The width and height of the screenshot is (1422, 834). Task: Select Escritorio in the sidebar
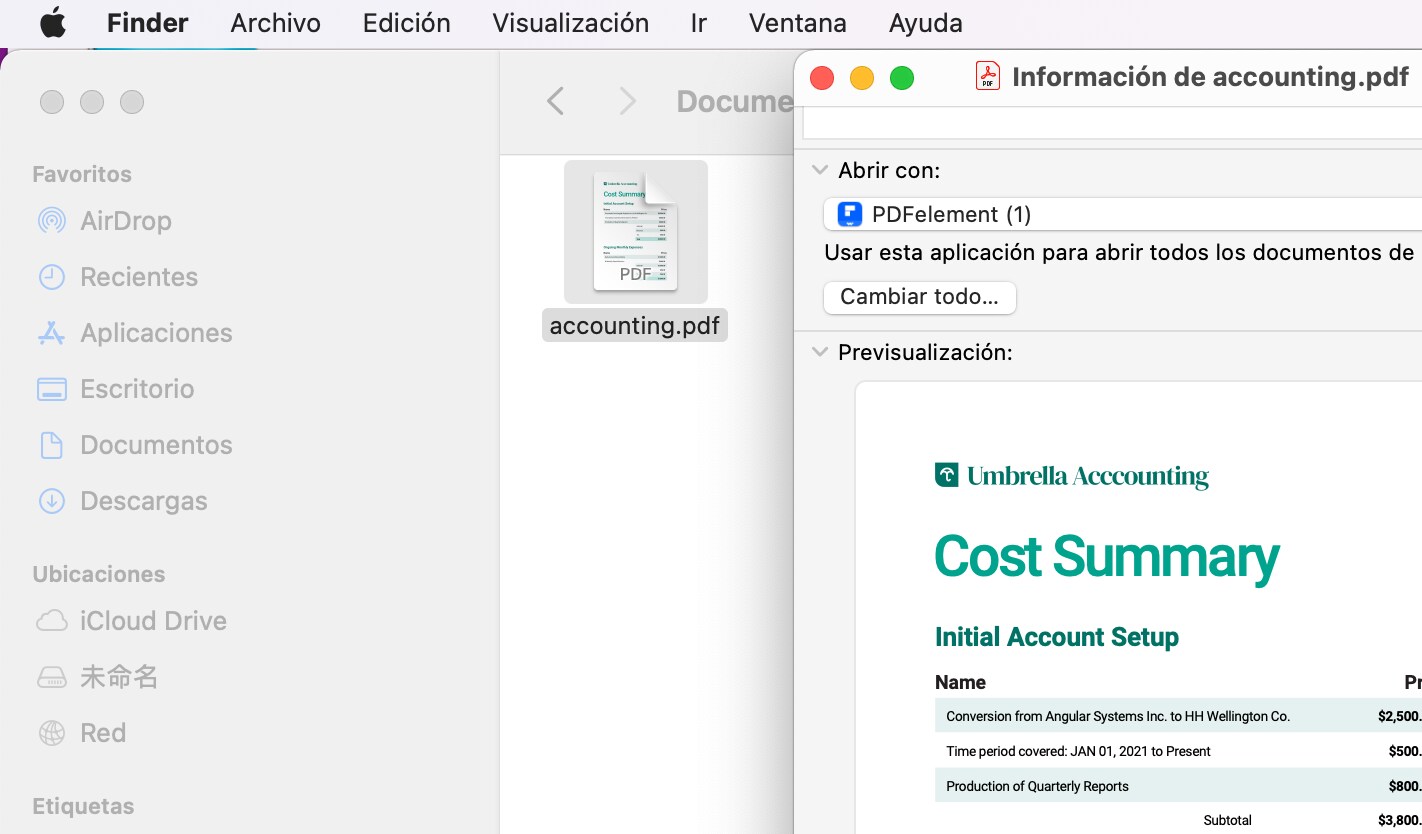137,389
